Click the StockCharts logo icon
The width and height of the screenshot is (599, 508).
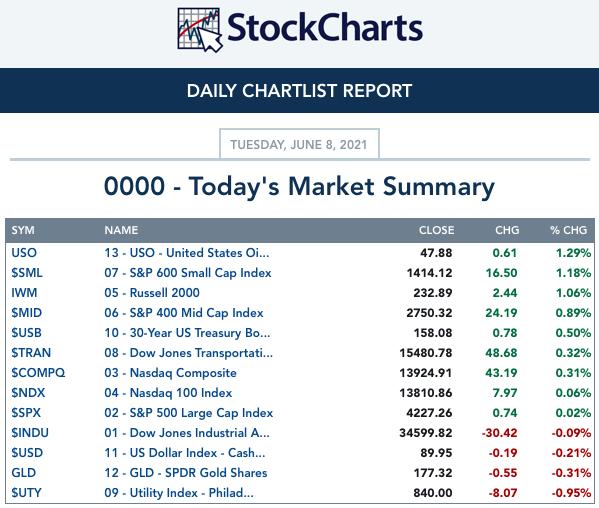pyautogui.click(x=199, y=30)
